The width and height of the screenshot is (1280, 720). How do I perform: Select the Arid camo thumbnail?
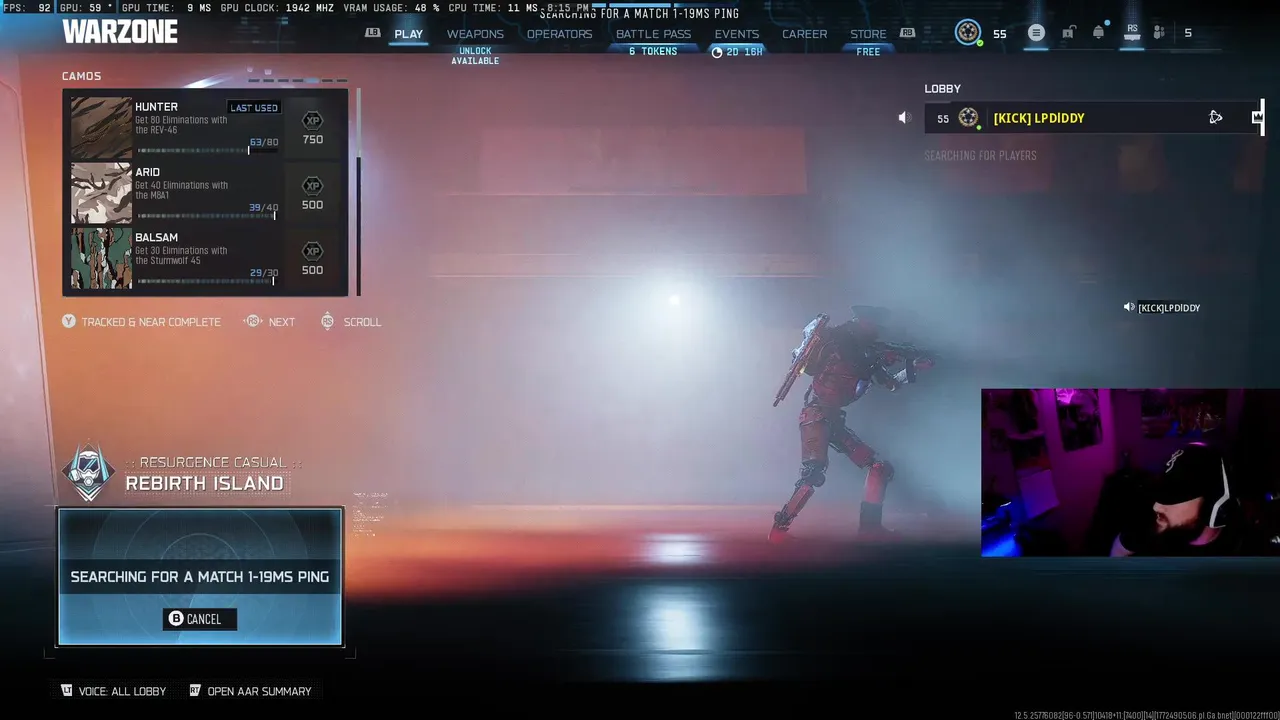(101, 193)
